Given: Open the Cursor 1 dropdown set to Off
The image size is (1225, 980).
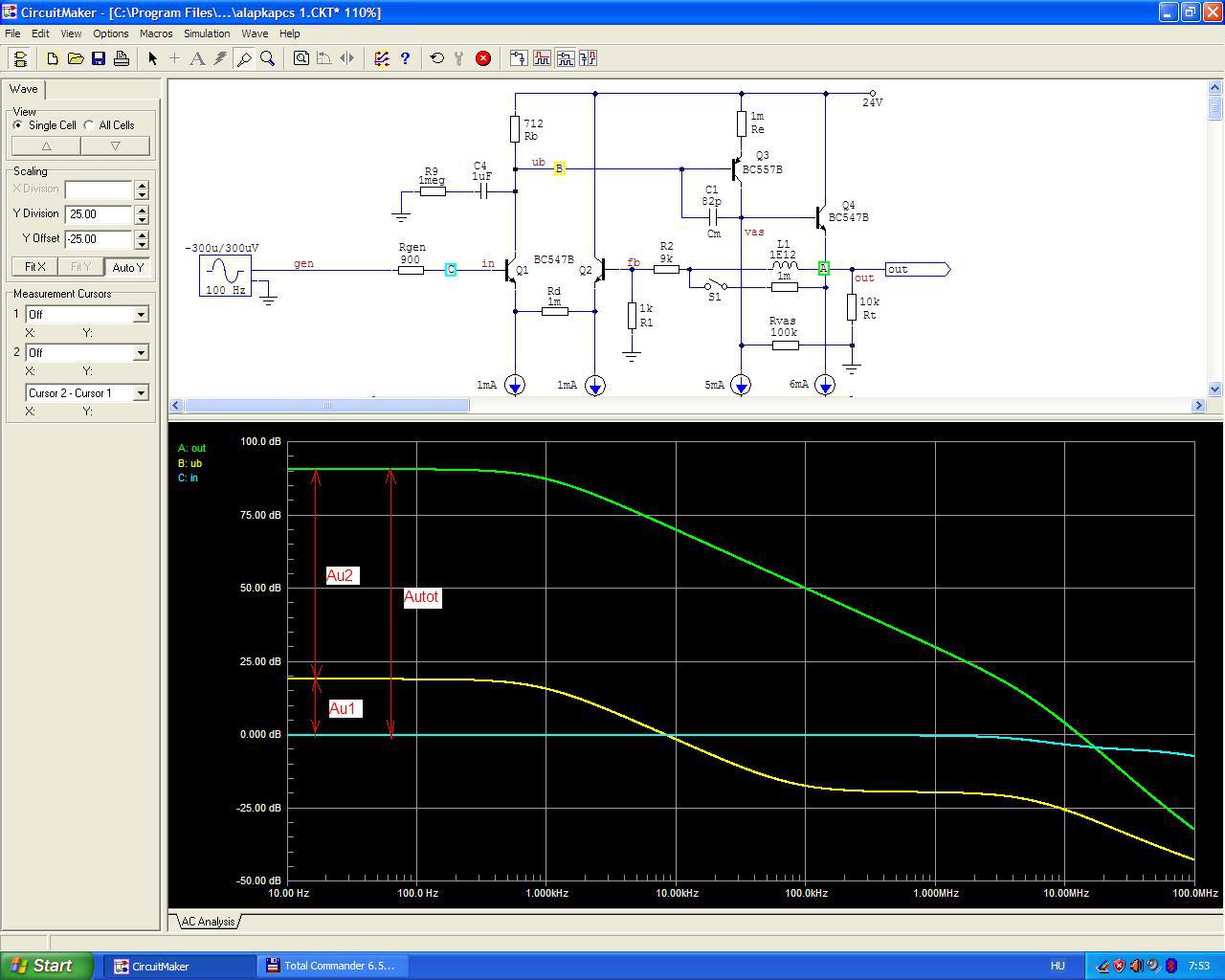Looking at the screenshot, I should pyautogui.click(x=141, y=315).
